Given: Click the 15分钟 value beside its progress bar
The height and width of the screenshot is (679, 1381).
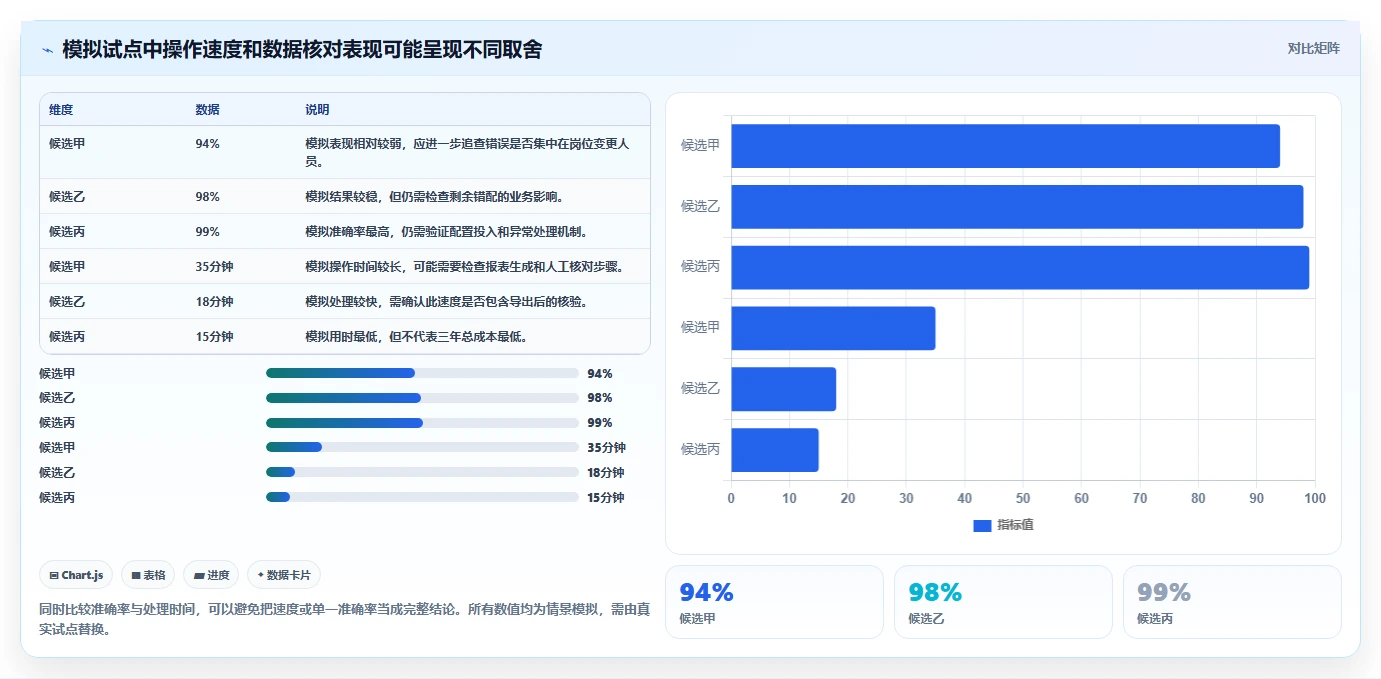Looking at the screenshot, I should tap(606, 498).
